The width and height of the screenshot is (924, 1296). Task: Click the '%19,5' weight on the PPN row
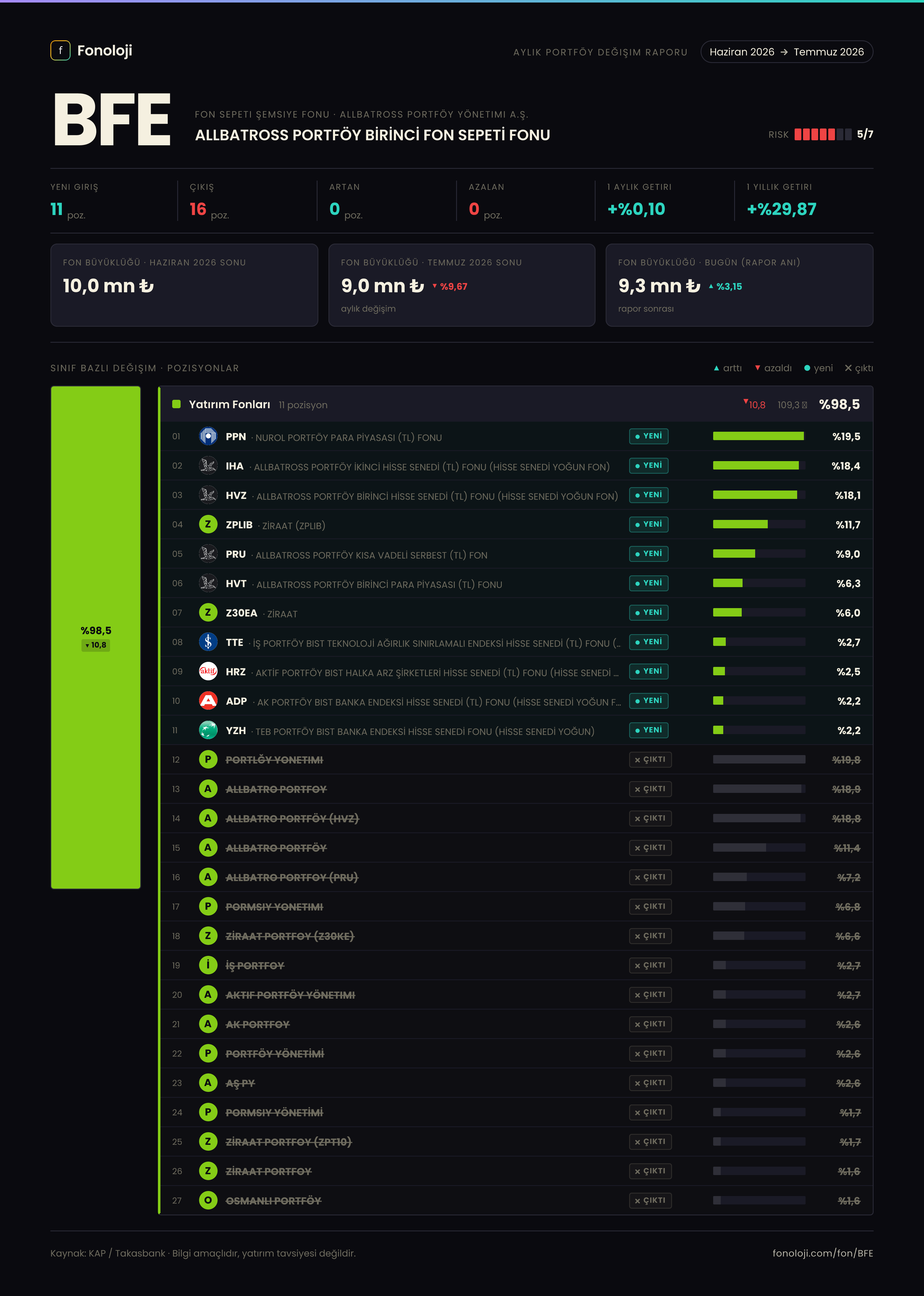pos(846,437)
